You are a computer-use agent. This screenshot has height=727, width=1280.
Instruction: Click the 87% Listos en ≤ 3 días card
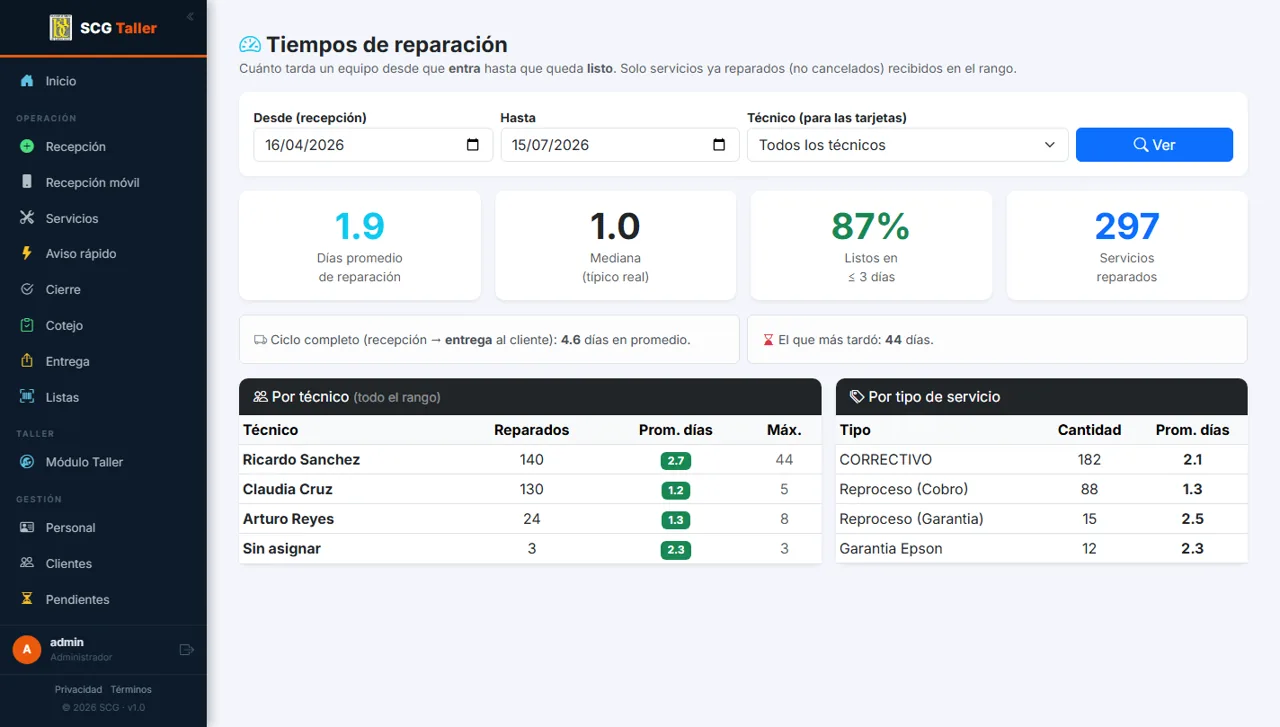[871, 245]
